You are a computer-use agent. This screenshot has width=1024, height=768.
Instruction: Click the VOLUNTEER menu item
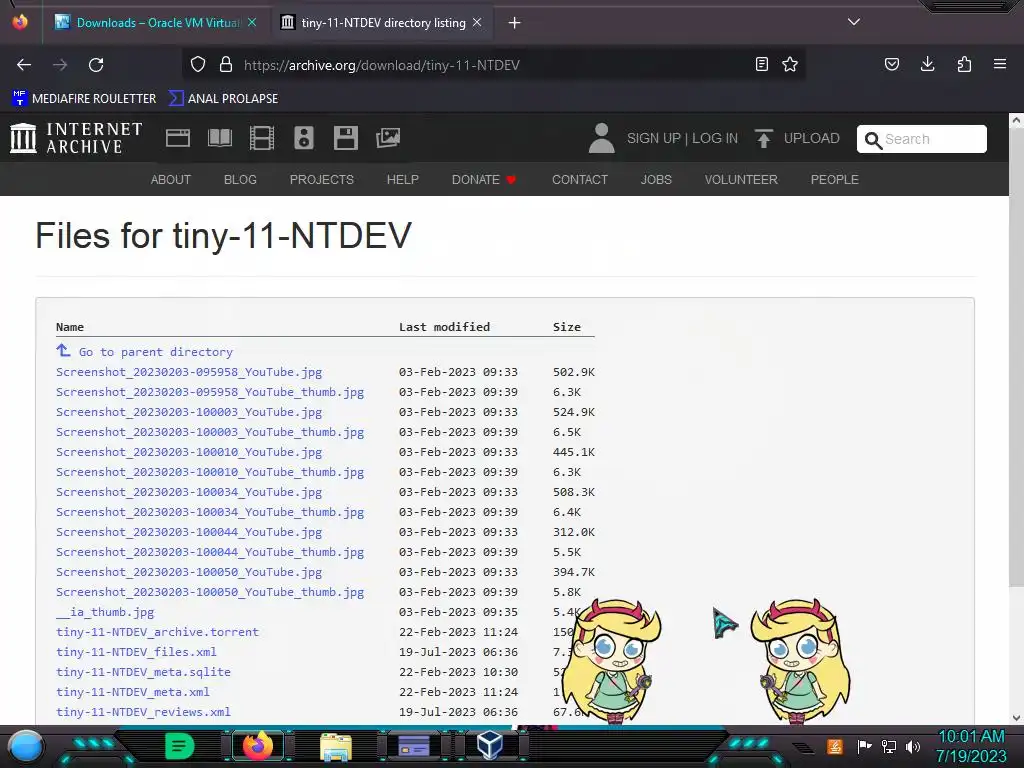(741, 180)
